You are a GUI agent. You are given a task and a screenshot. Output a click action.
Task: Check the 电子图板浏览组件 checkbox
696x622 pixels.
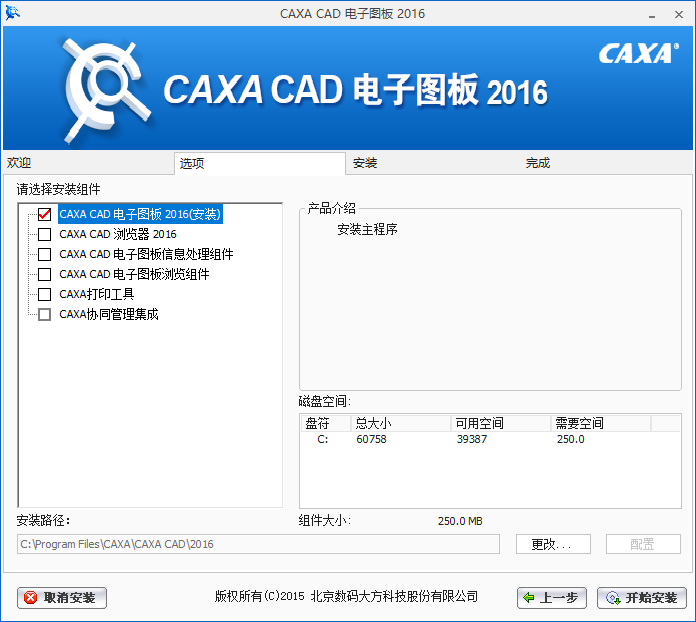[44, 274]
